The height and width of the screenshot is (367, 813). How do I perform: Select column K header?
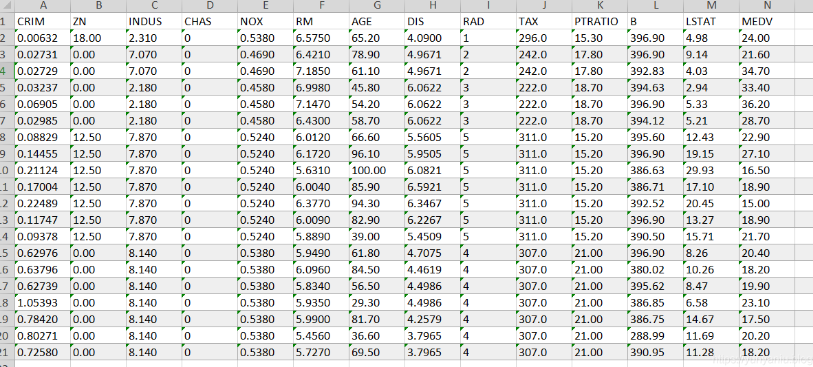[600, 6]
